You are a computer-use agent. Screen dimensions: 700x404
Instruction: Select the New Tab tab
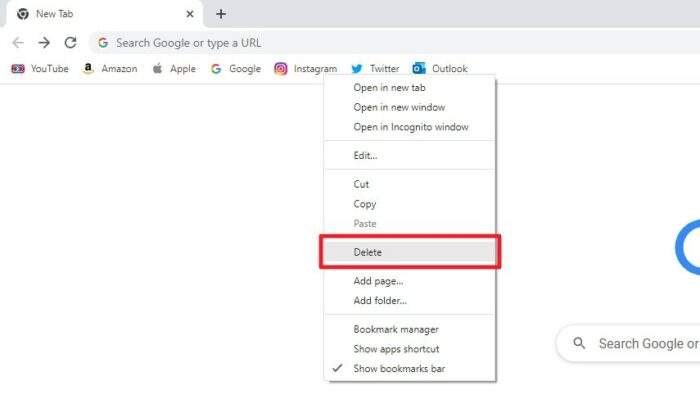104,14
